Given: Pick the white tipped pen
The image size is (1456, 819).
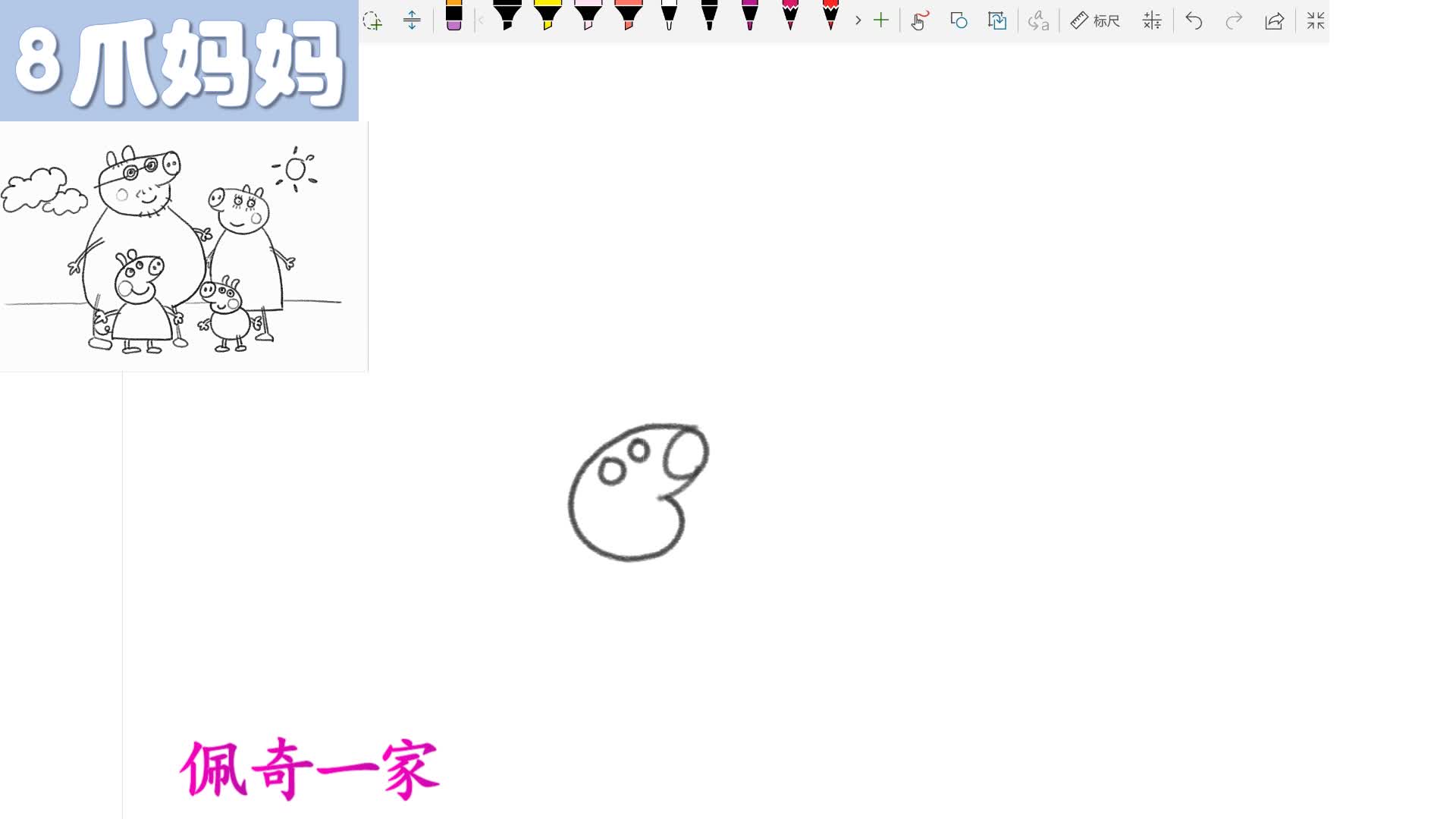Looking at the screenshot, I should [x=669, y=16].
